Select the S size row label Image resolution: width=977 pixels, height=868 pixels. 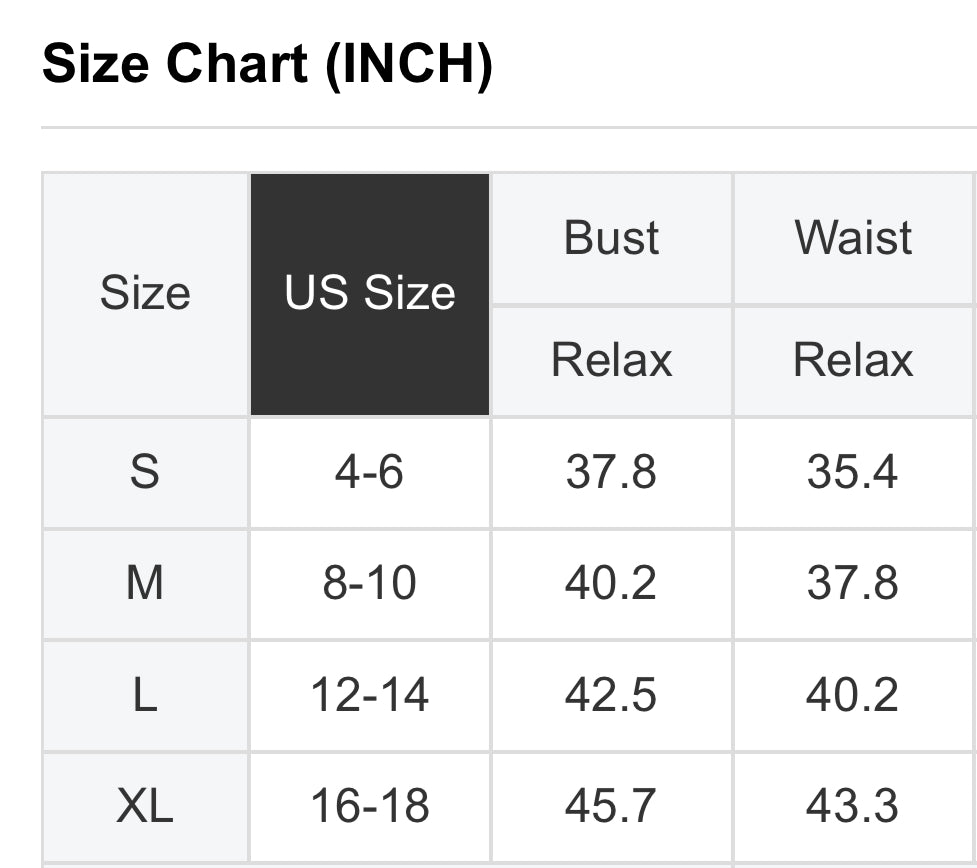(x=145, y=471)
